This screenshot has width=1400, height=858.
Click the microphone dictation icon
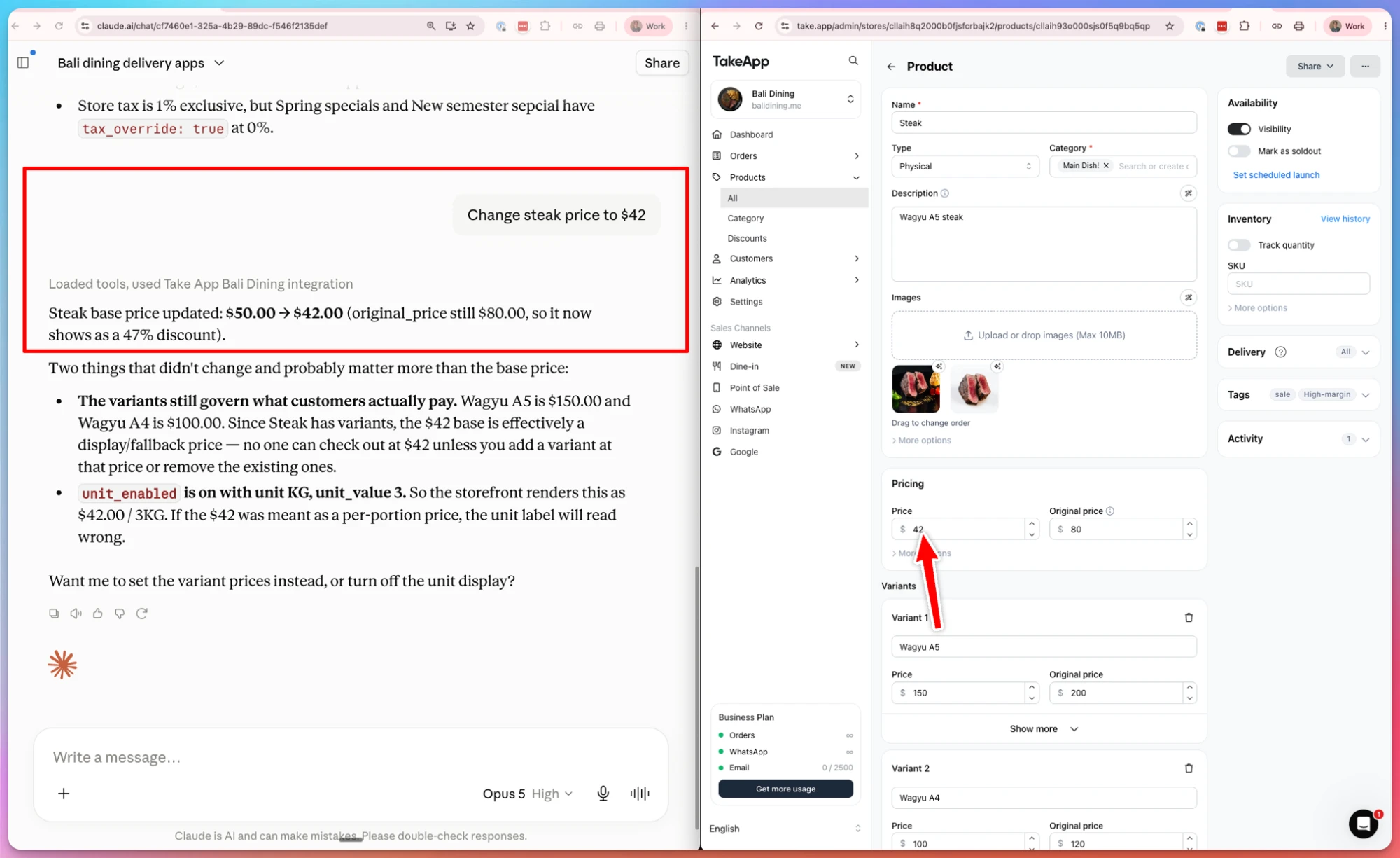pos(603,794)
